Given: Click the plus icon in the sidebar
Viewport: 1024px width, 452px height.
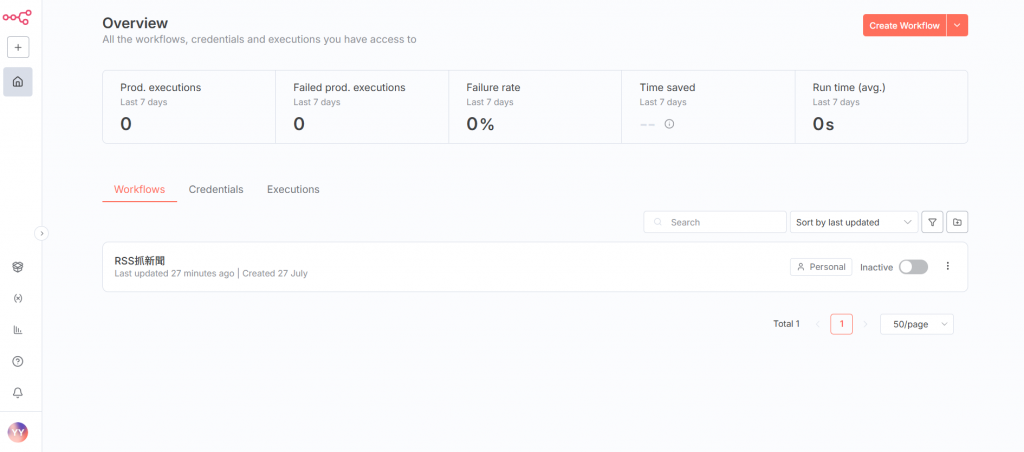Looking at the screenshot, I should (x=18, y=47).
